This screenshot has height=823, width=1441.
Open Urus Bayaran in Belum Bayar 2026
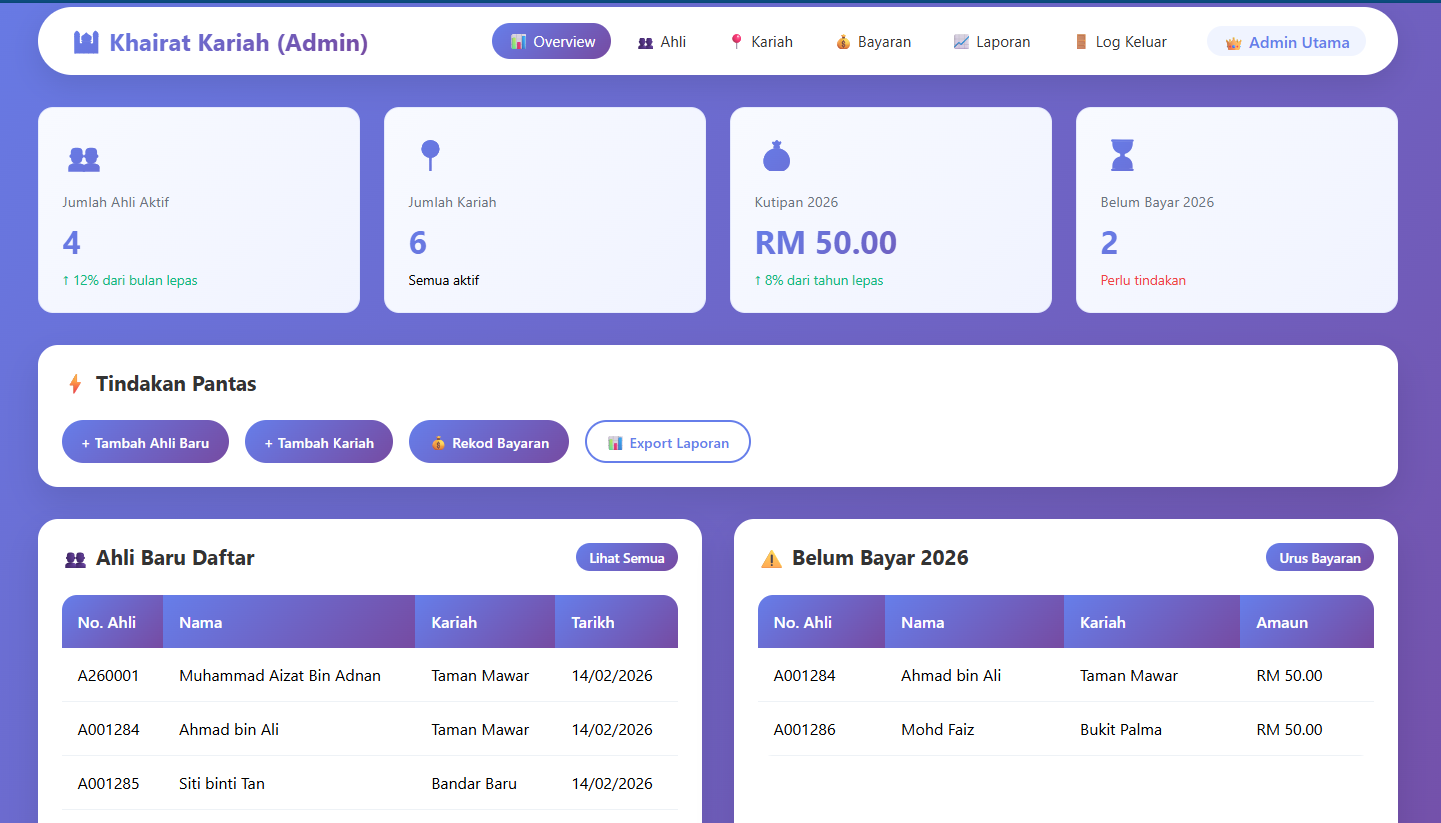[1319, 557]
